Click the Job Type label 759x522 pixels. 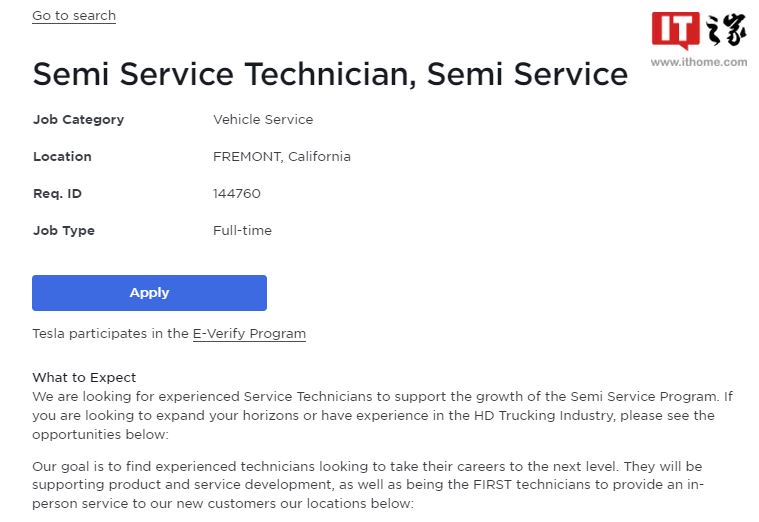64,231
